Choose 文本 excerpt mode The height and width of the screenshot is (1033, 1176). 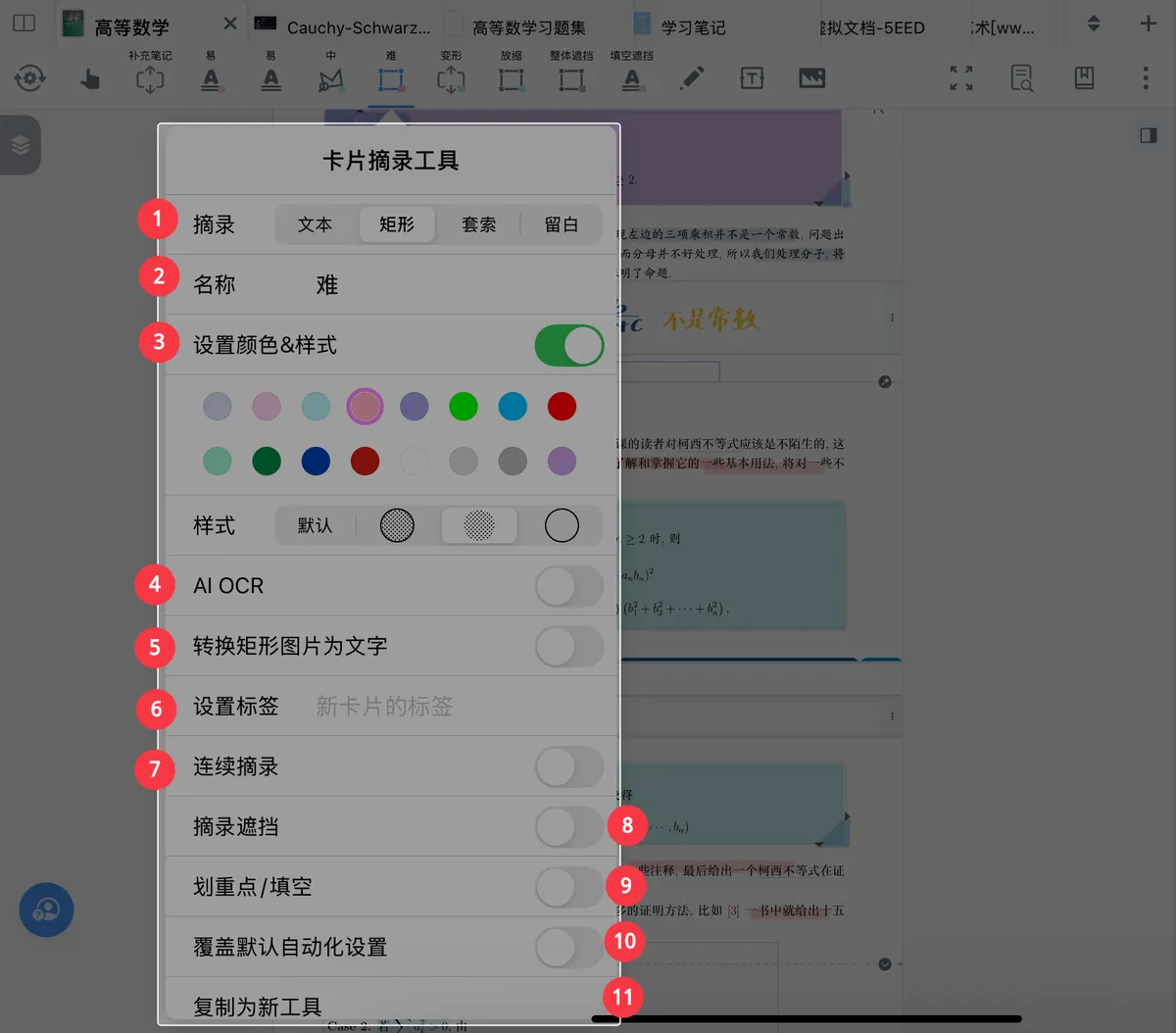pos(315,224)
